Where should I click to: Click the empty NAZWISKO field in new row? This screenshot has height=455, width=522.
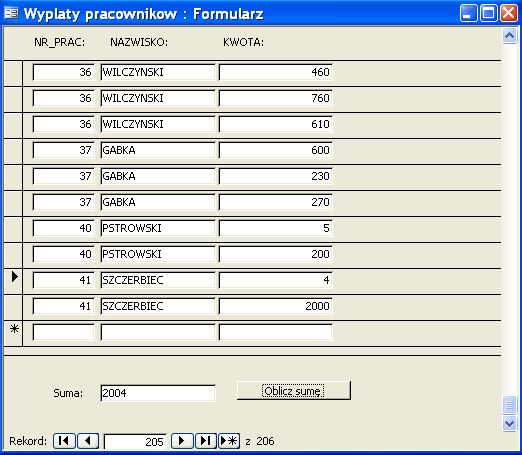tap(158, 332)
